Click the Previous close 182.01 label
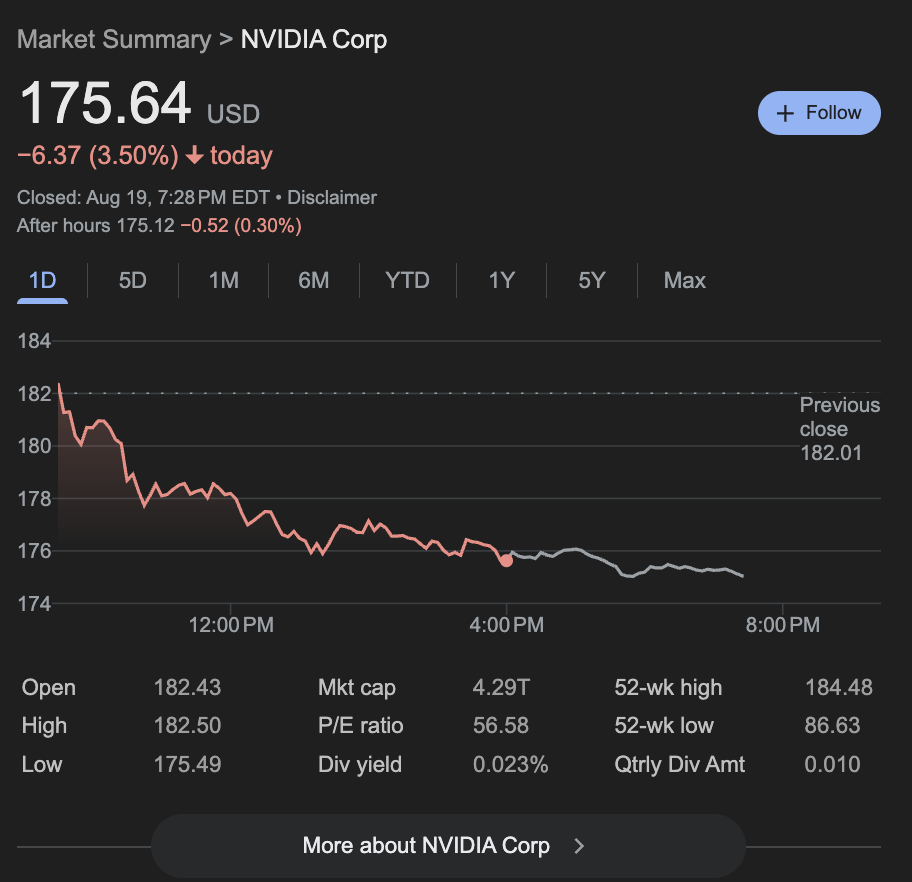Viewport: 912px width, 882px height. coord(839,429)
